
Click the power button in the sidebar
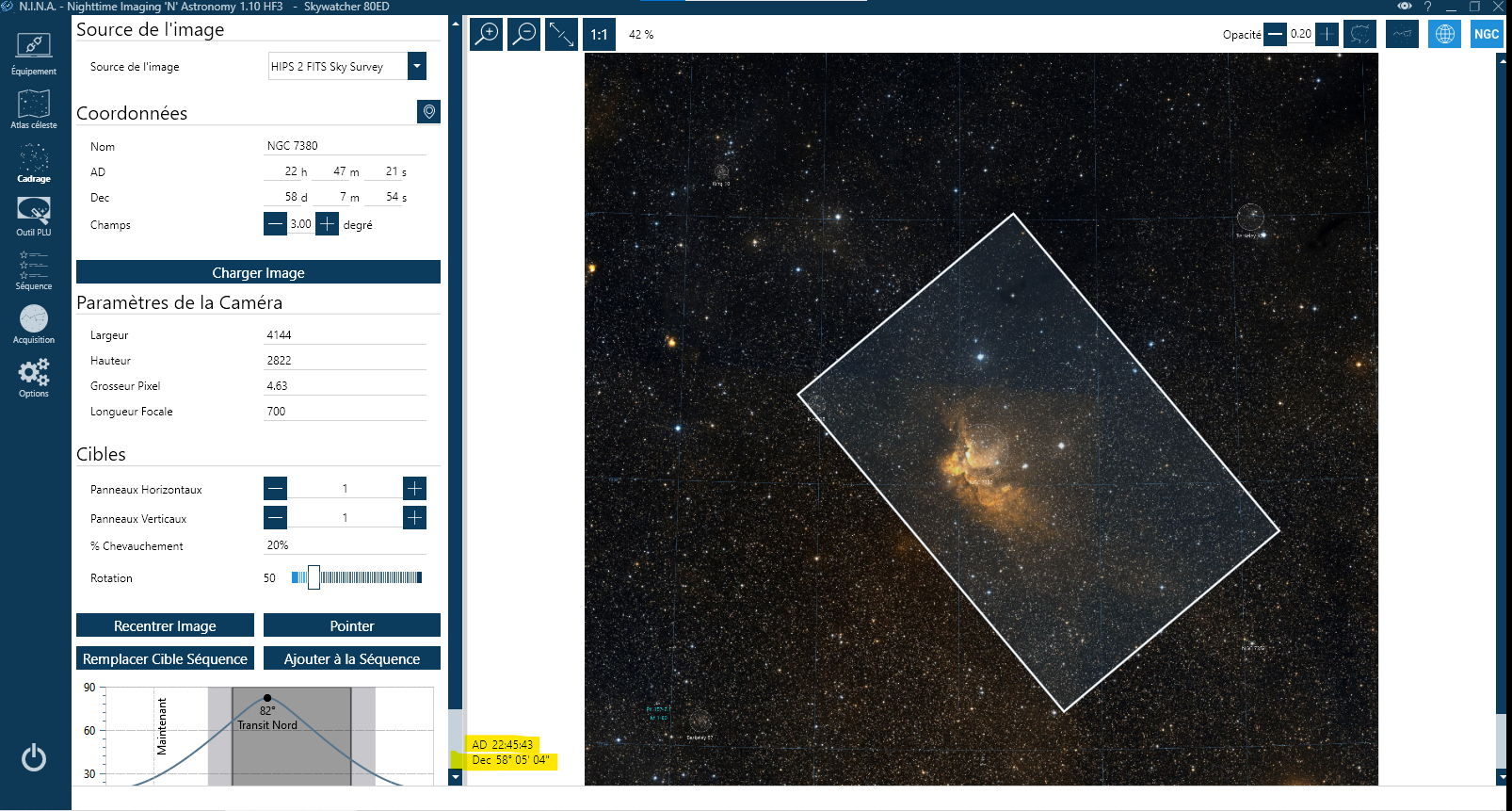[x=34, y=757]
